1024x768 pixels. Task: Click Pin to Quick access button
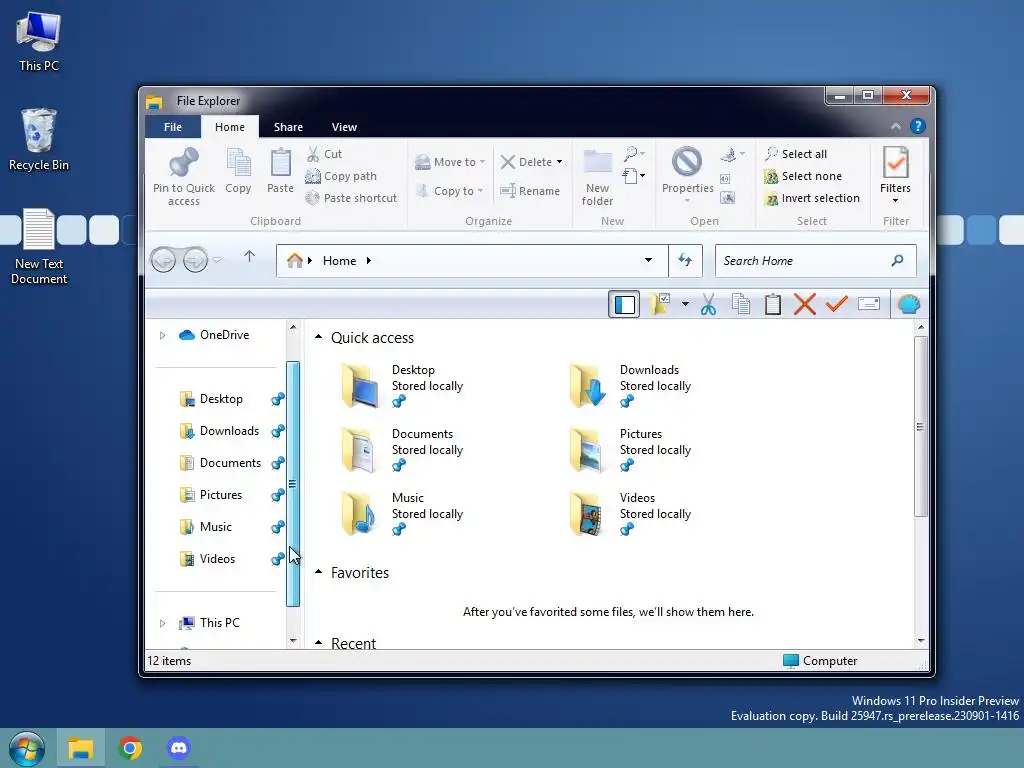point(184,176)
